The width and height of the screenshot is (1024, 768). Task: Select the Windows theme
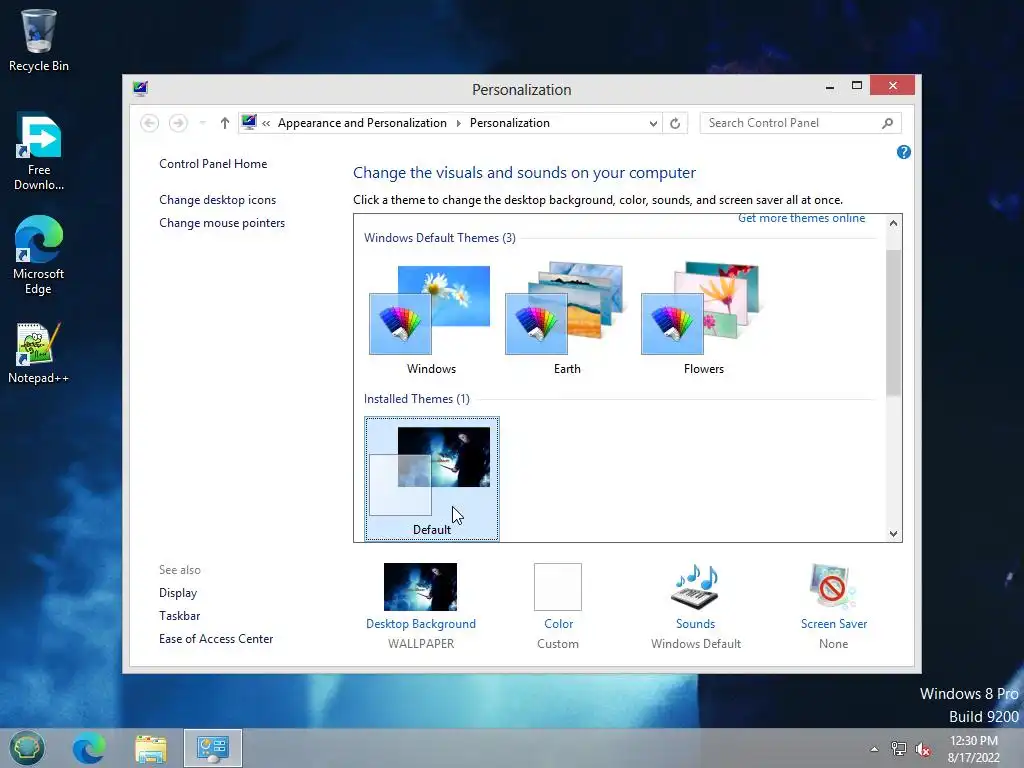[431, 319]
